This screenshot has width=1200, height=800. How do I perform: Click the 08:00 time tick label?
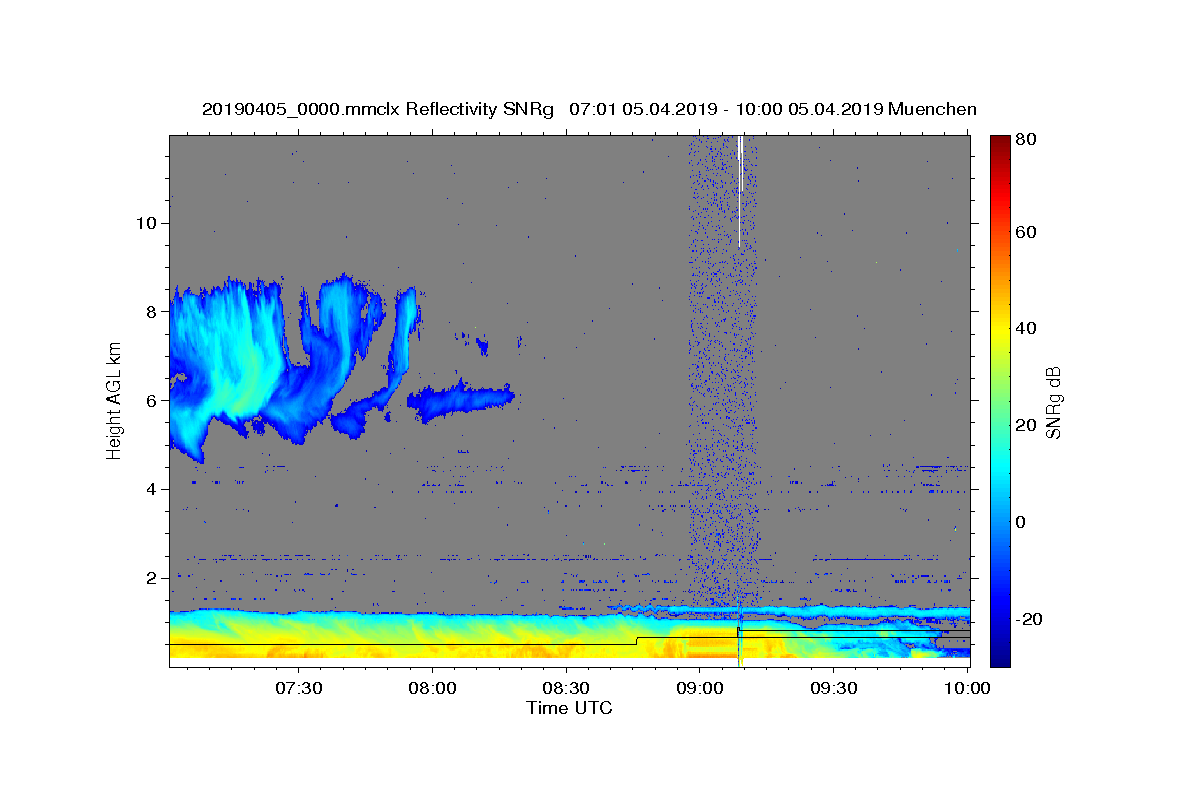click(432, 689)
